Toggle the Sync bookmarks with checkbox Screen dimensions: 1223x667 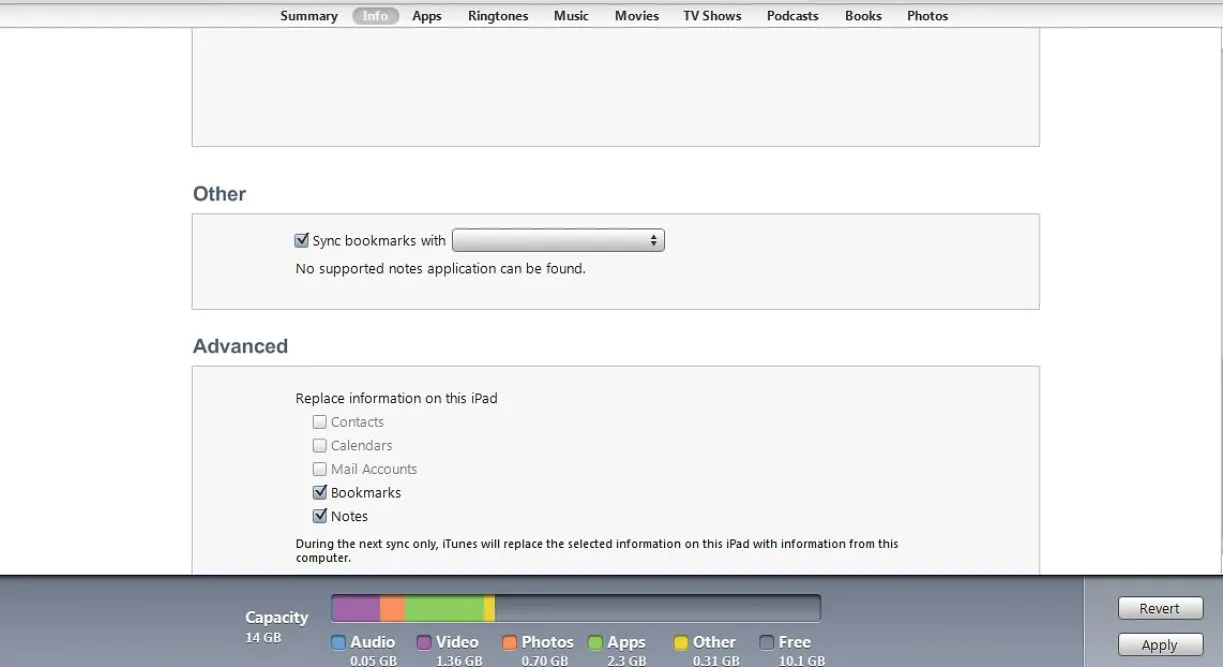tap(302, 241)
